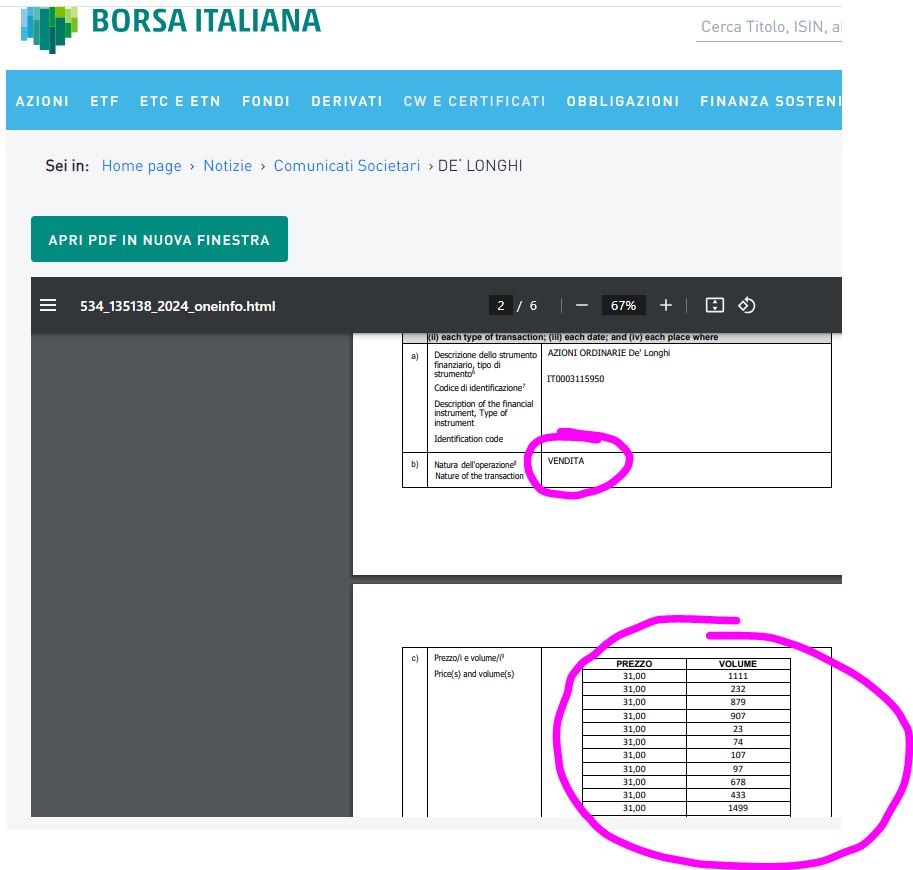The height and width of the screenshot is (870, 913).
Task: Select volume cell 678
Action: click(x=738, y=782)
